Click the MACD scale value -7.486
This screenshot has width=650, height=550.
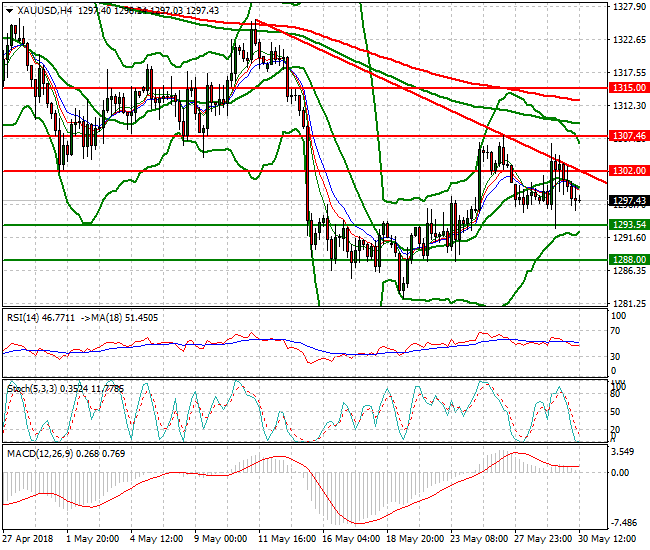tap(624, 523)
